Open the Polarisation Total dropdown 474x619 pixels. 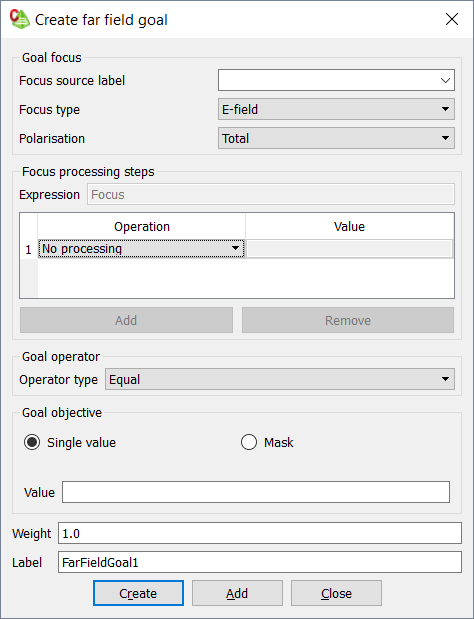(336, 138)
